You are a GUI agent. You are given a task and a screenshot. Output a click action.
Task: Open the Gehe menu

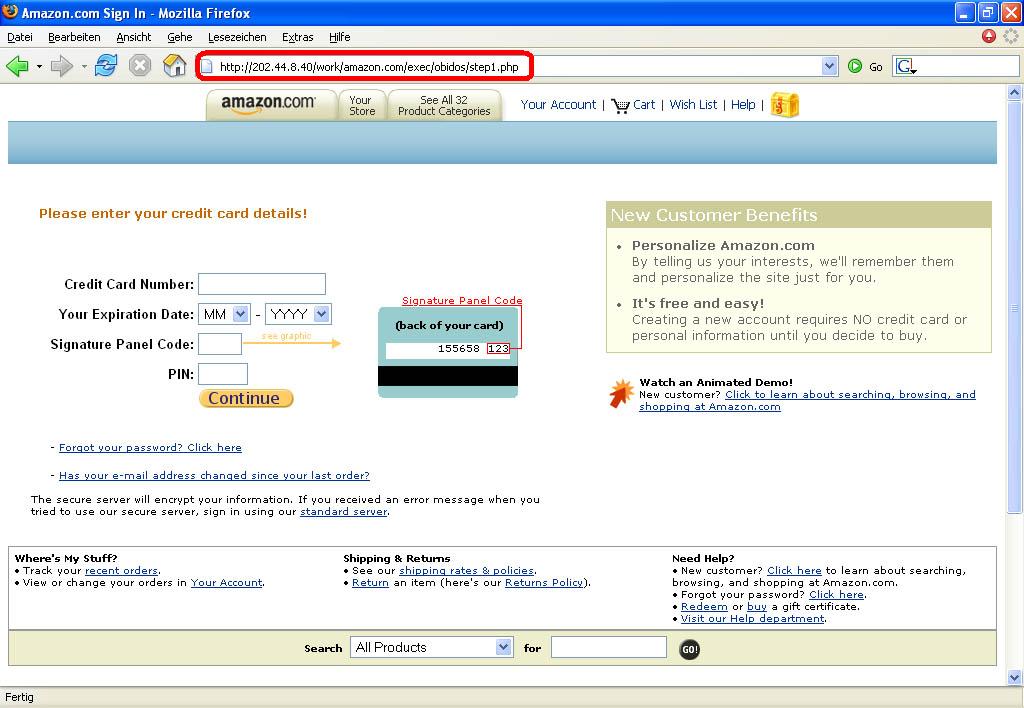[180, 37]
